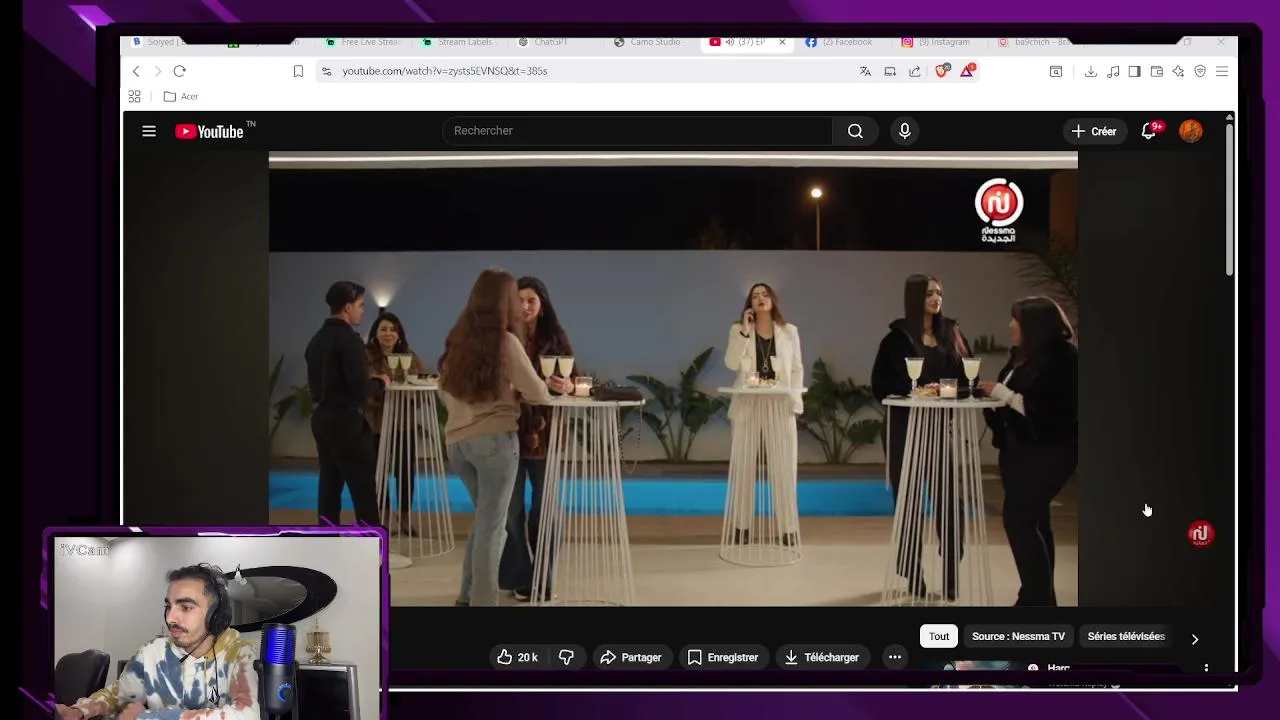Click the page vertical scrollbar

tap(1229, 200)
